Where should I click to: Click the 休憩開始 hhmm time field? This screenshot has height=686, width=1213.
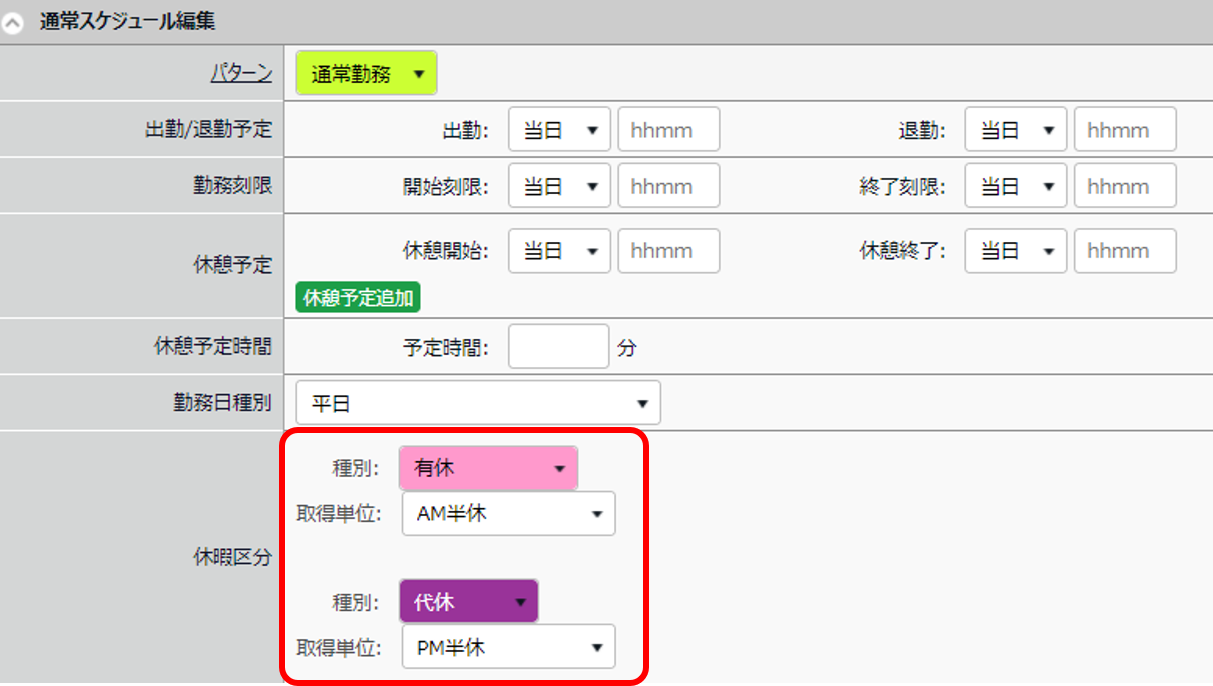pyautogui.click(x=669, y=251)
